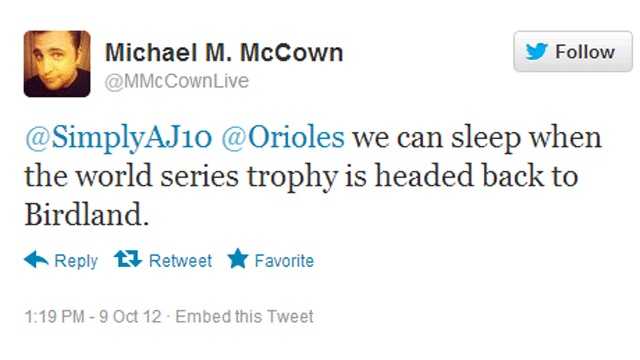Viewport: 640px width, 360px height.
Task: Open the Michael M. McCown display name
Action: pyautogui.click(x=224, y=53)
